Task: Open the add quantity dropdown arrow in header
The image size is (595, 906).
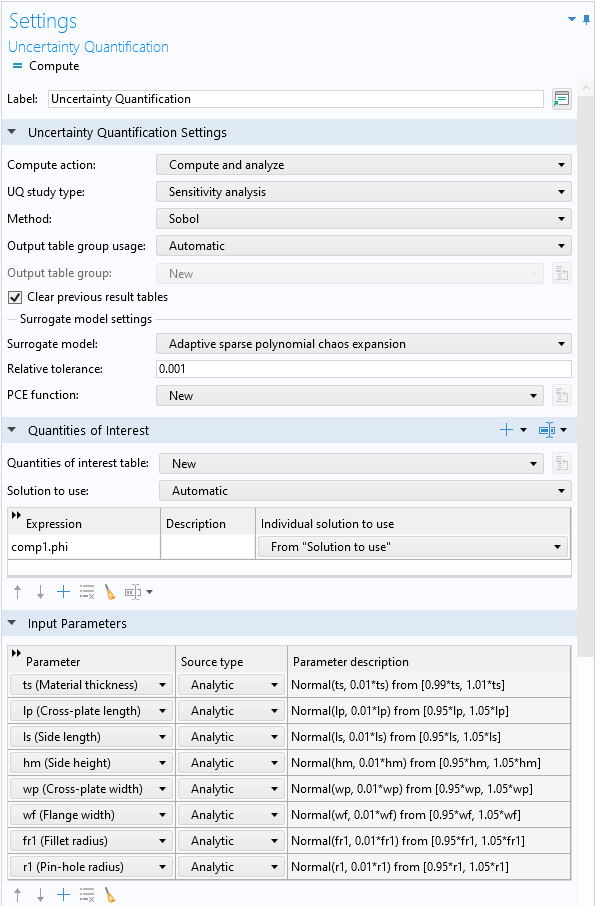Action: (x=523, y=430)
